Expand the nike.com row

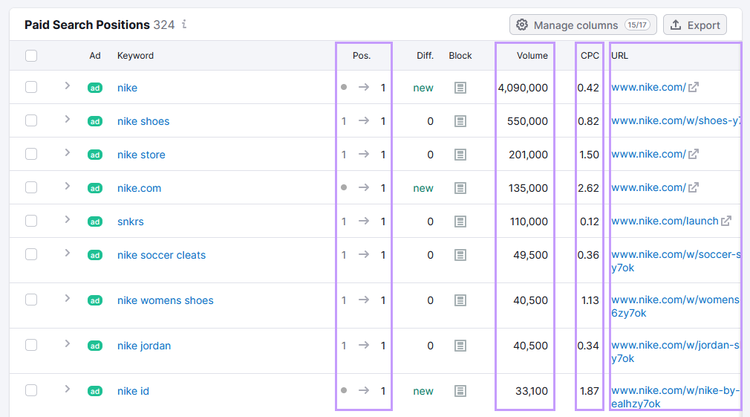pos(67,186)
